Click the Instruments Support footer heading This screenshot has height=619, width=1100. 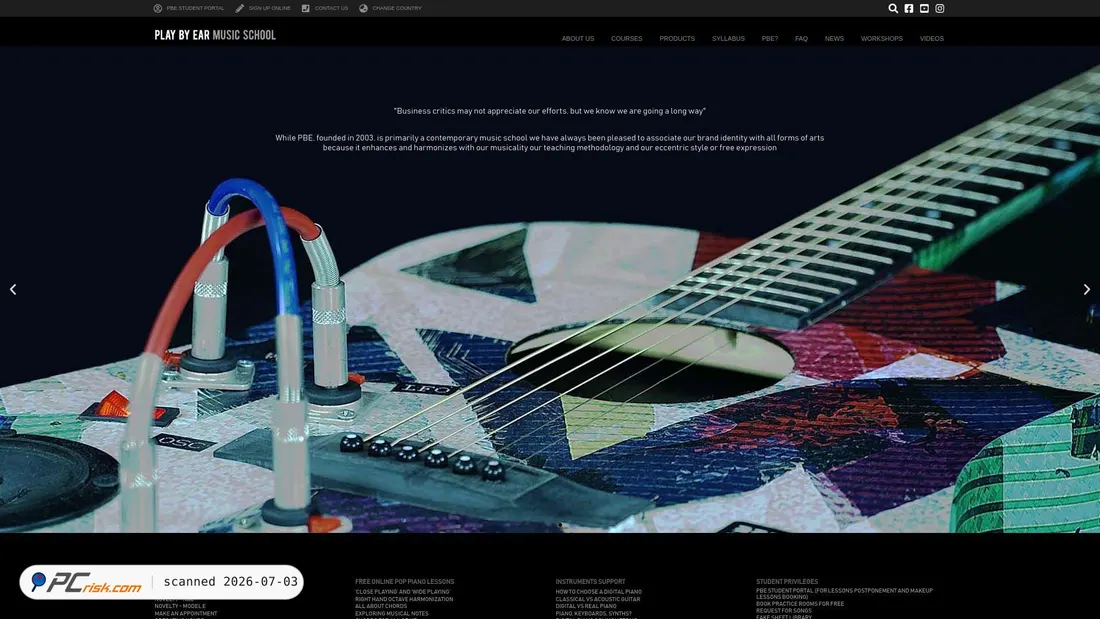pos(590,582)
